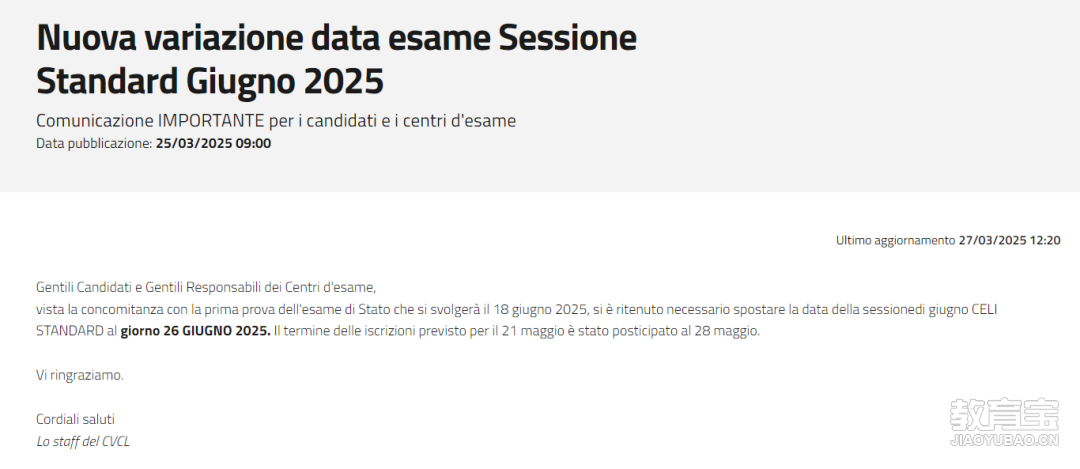The width and height of the screenshot is (1080, 469).
Task: Click the 教育宝 watermark logo
Action: 1004,415
